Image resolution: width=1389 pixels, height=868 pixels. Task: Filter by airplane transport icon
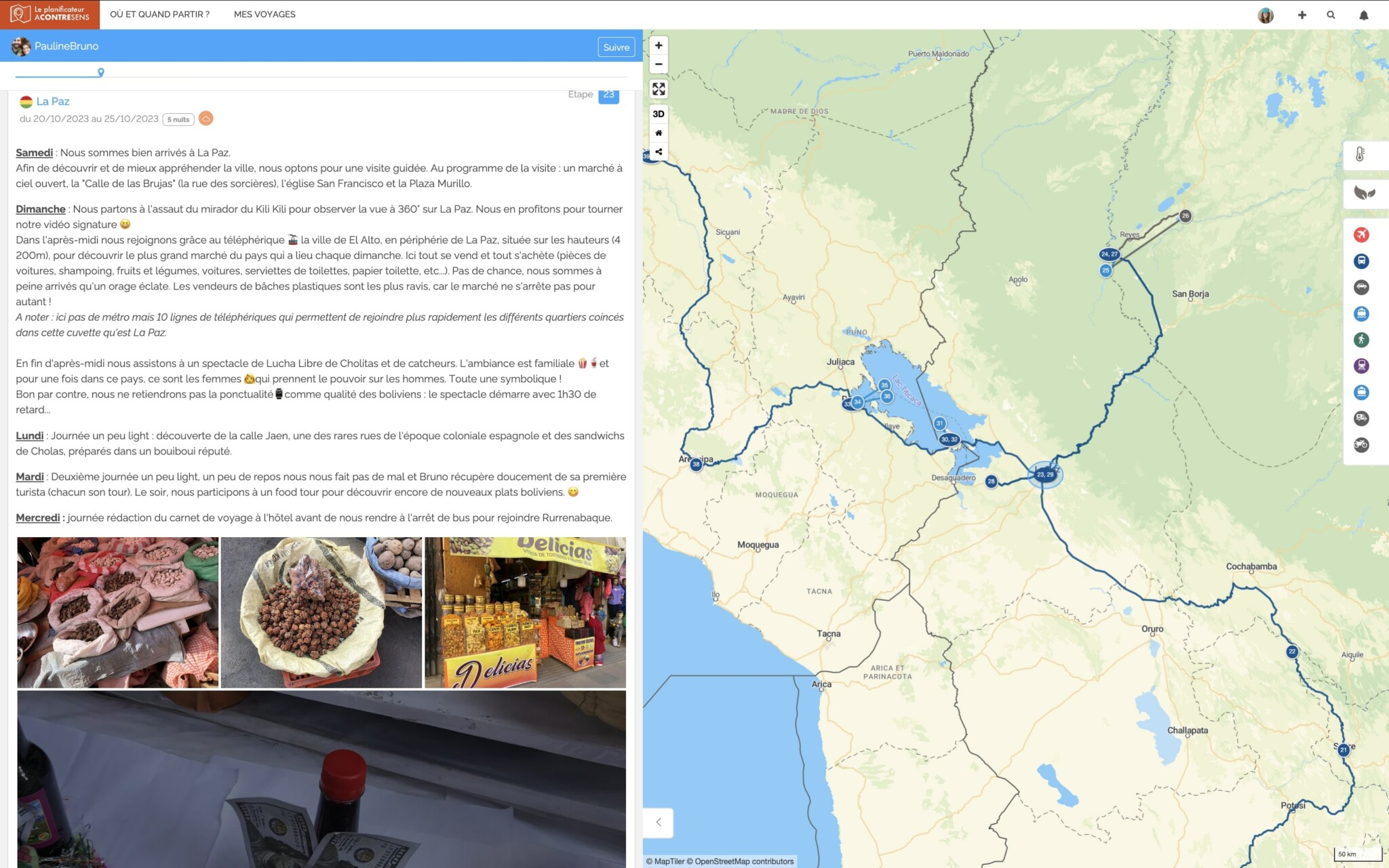(1361, 235)
